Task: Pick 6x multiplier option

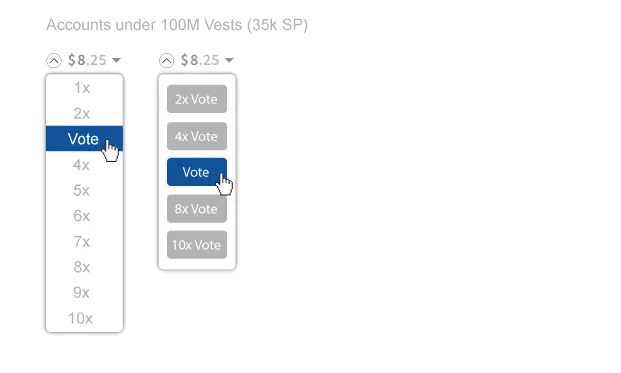Action: pyautogui.click(x=84, y=216)
